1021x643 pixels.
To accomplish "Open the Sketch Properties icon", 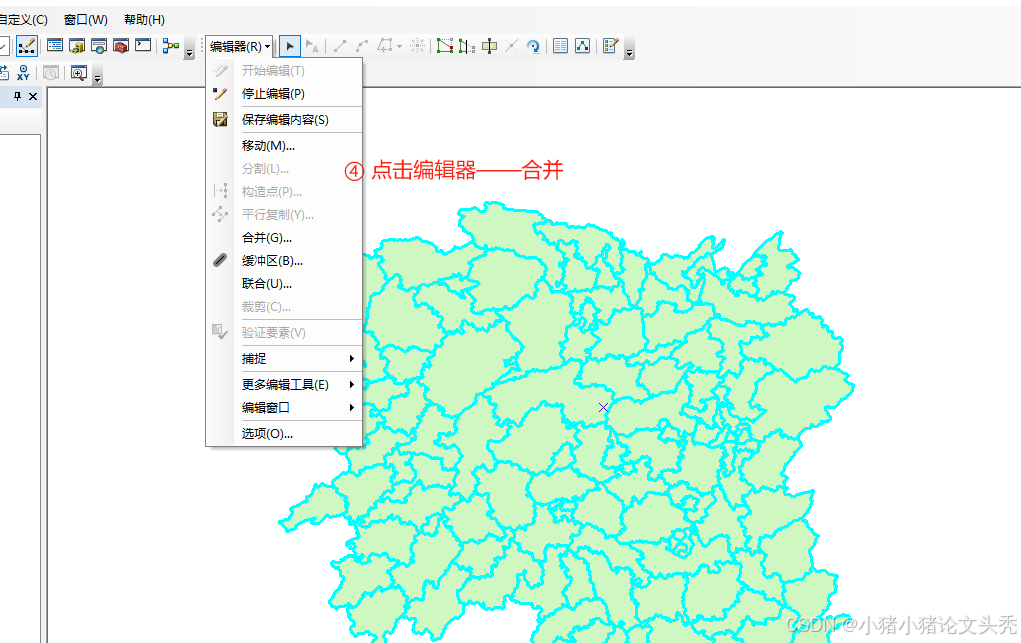I will point(583,46).
